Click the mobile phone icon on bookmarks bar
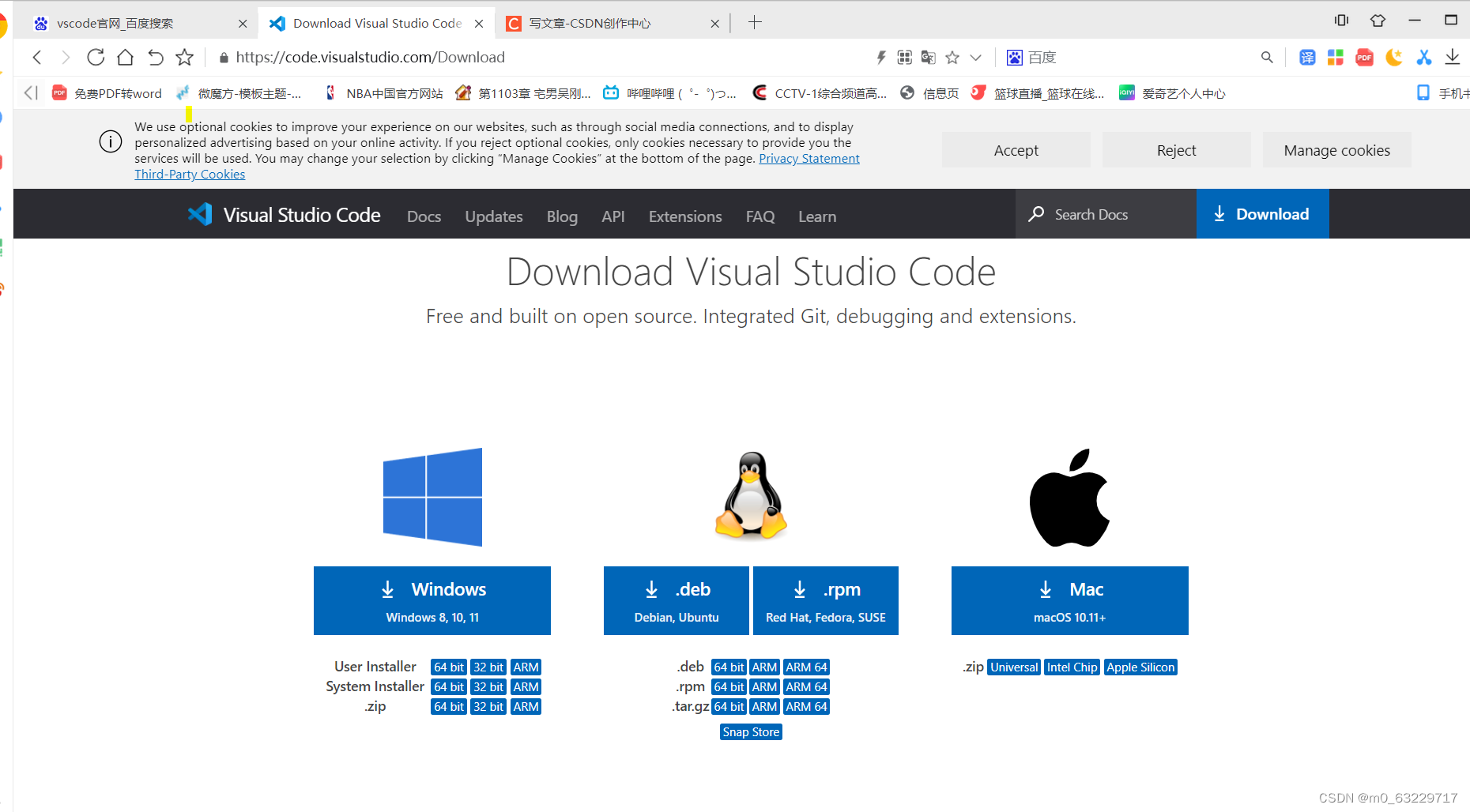The width and height of the screenshot is (1470, 812). pos(1423,93)
